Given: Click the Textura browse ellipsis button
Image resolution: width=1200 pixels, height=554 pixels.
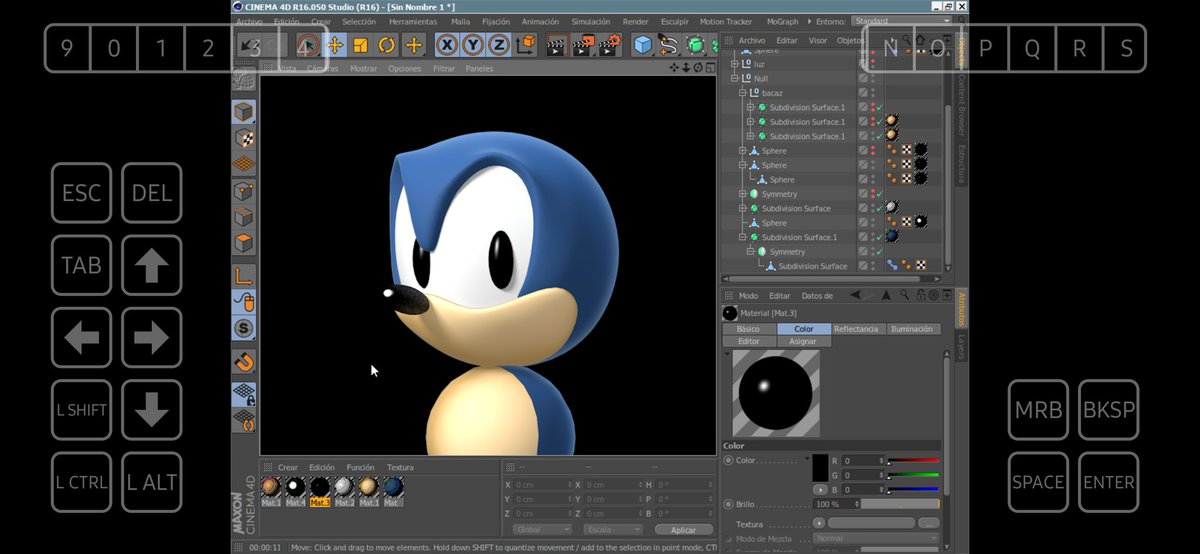Looking at the screenshot, I should (x=929, y=523).
